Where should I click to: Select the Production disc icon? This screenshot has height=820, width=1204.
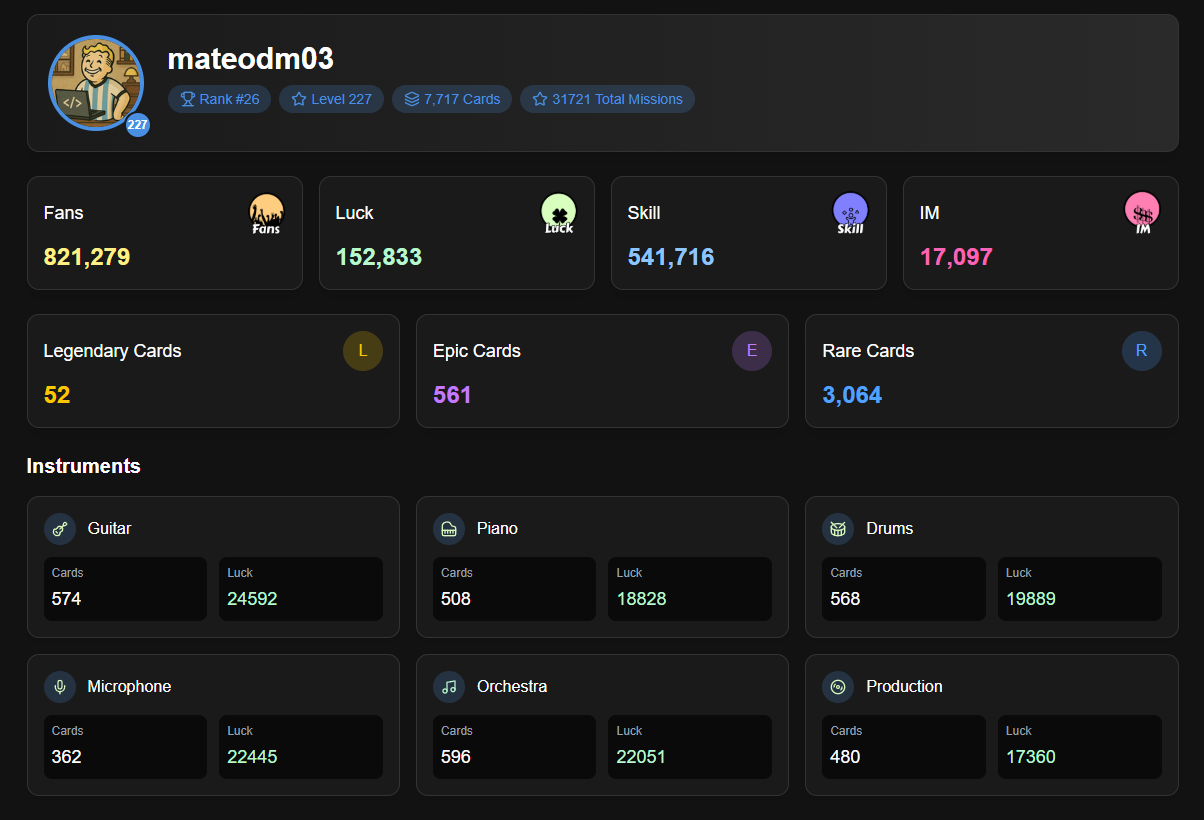[838, 687]
